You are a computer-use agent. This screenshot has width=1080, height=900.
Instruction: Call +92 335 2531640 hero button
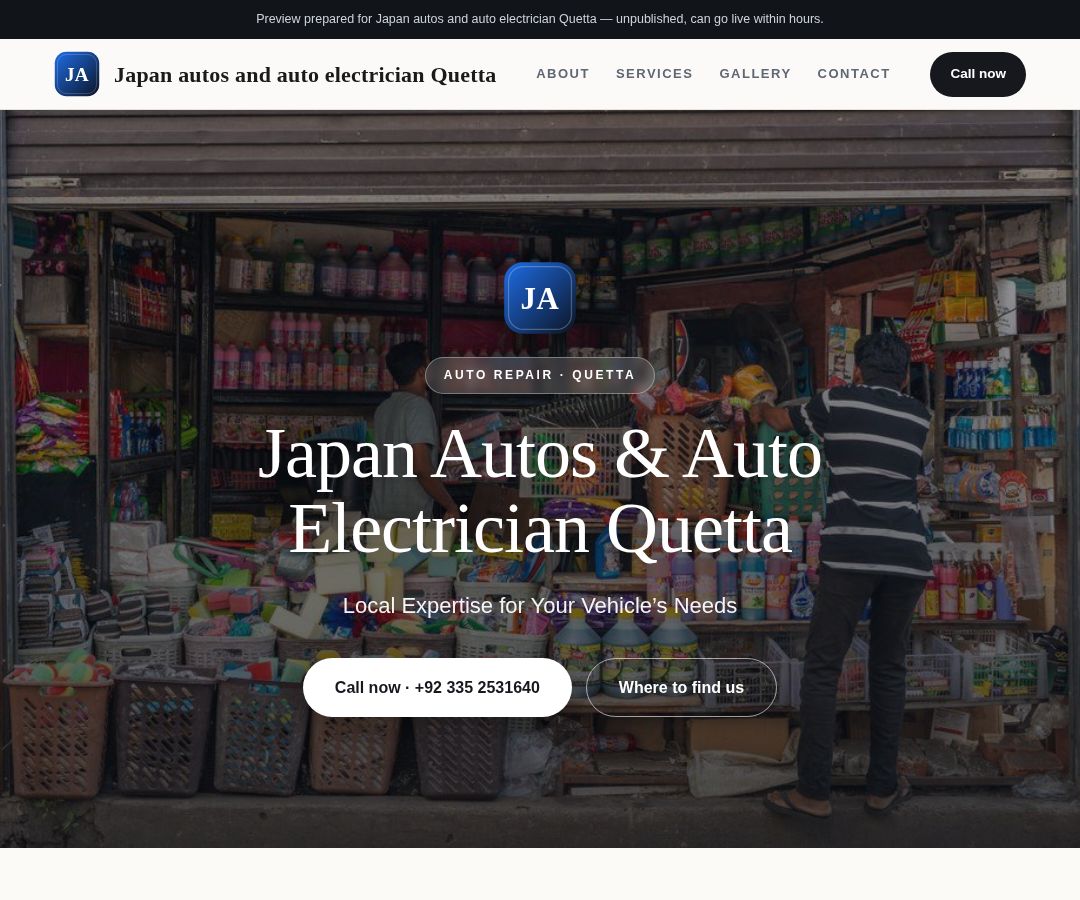click(x=437, y=687)
